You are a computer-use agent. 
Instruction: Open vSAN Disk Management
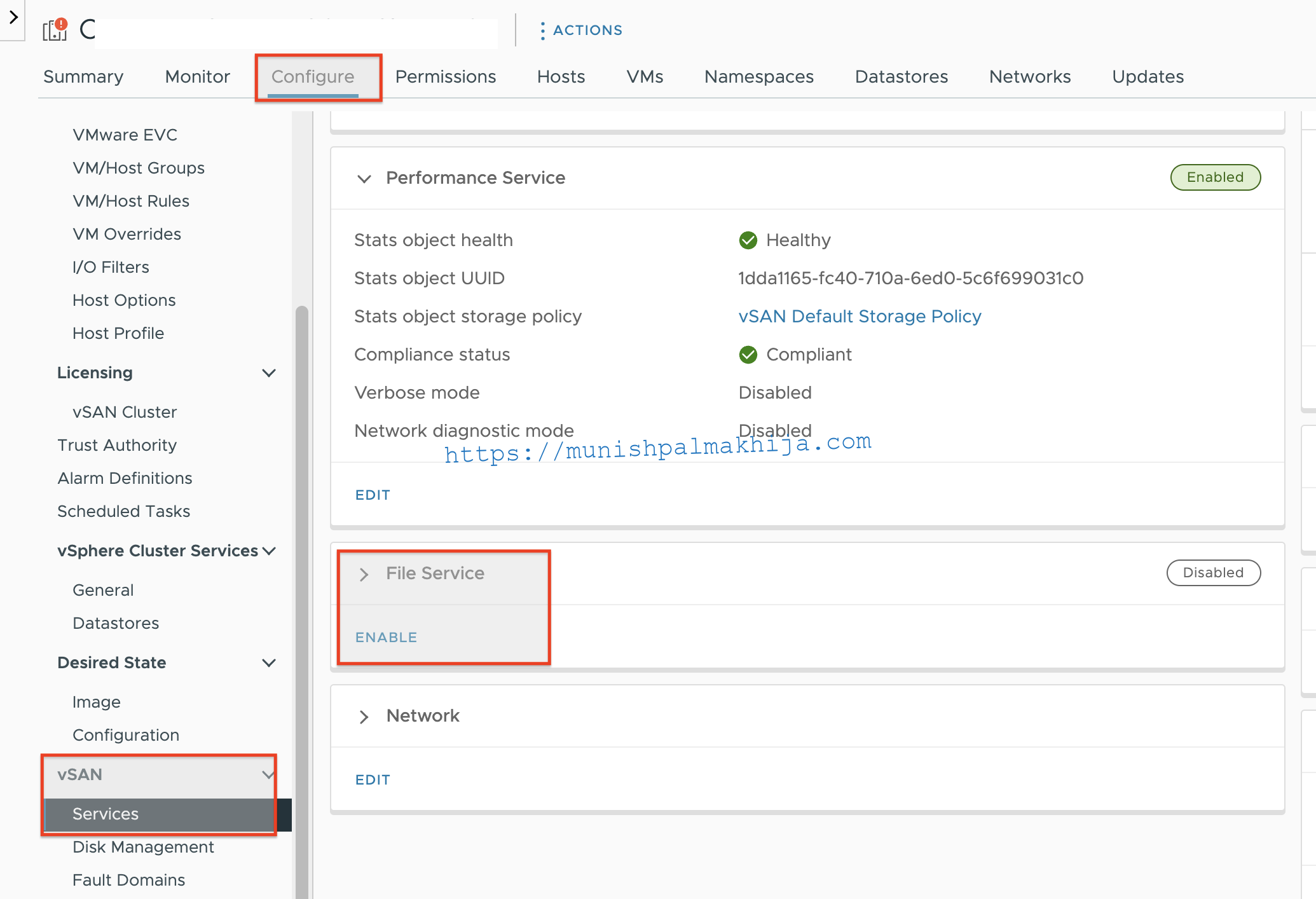pyautogui.click(x=143, y=848)
